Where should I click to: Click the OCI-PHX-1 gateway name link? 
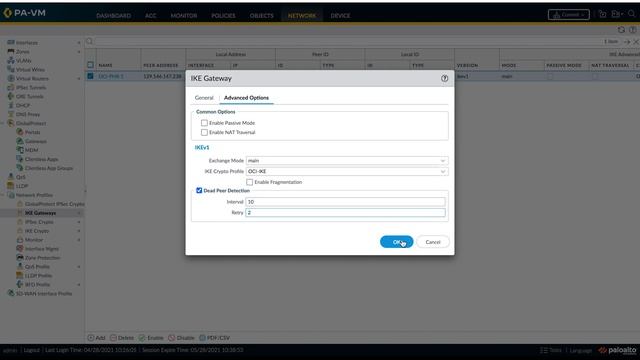tap(111, 76)
